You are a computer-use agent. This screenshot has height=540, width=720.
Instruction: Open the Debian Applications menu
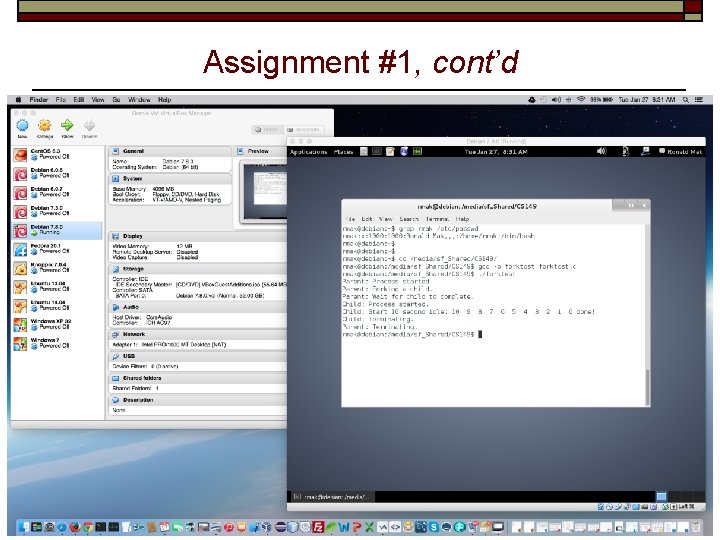click(309, 152)
